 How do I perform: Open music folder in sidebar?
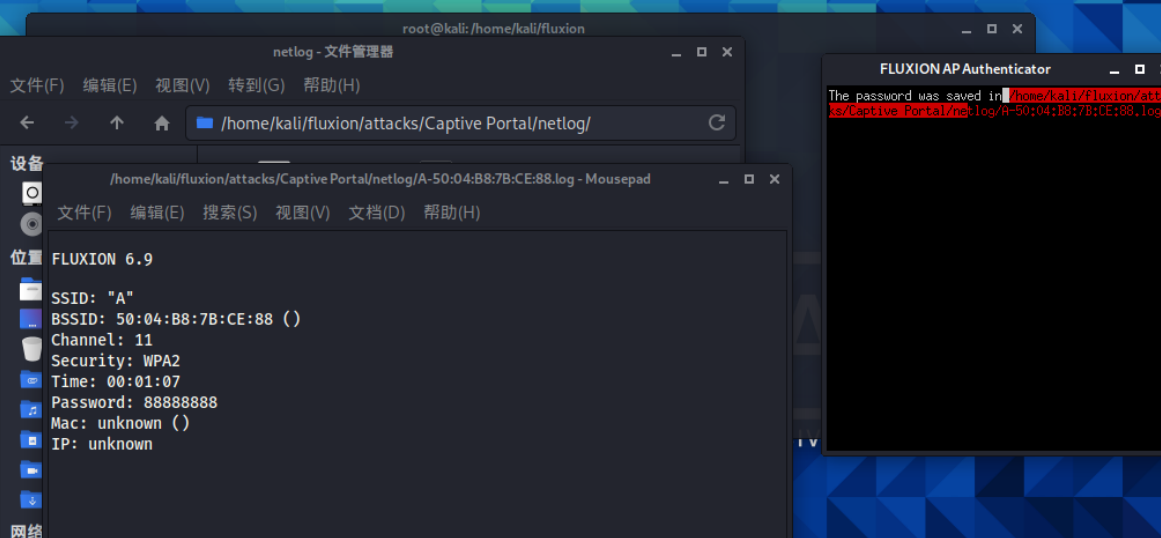[32, 410]
